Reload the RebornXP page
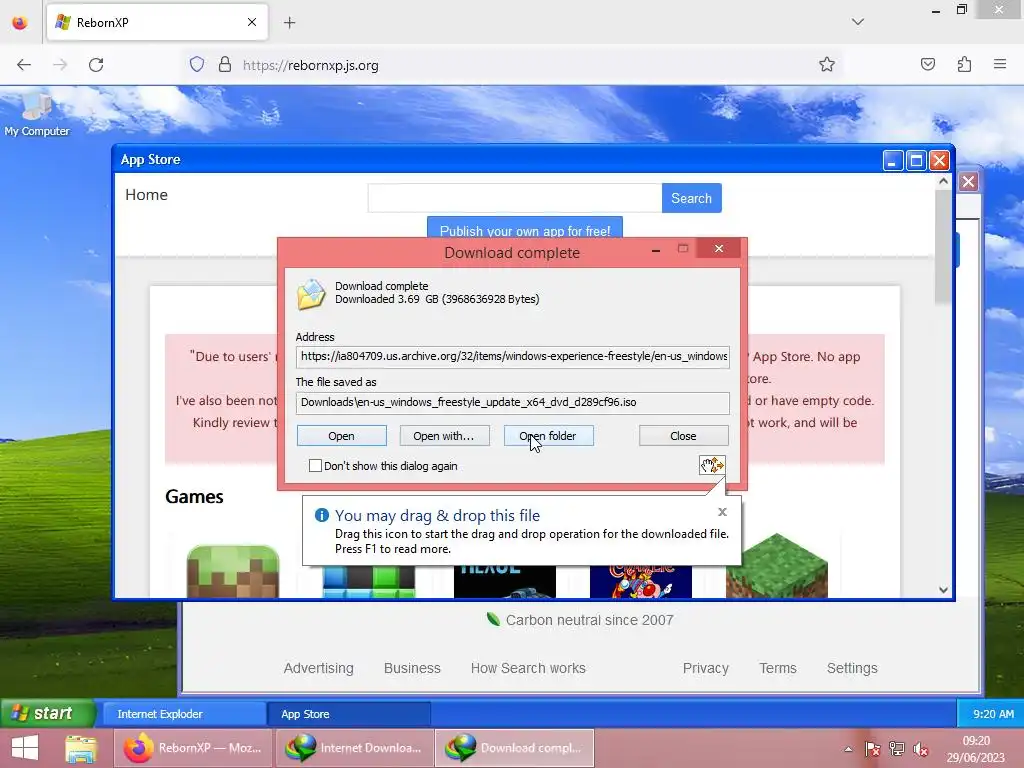 pos(96,65)
